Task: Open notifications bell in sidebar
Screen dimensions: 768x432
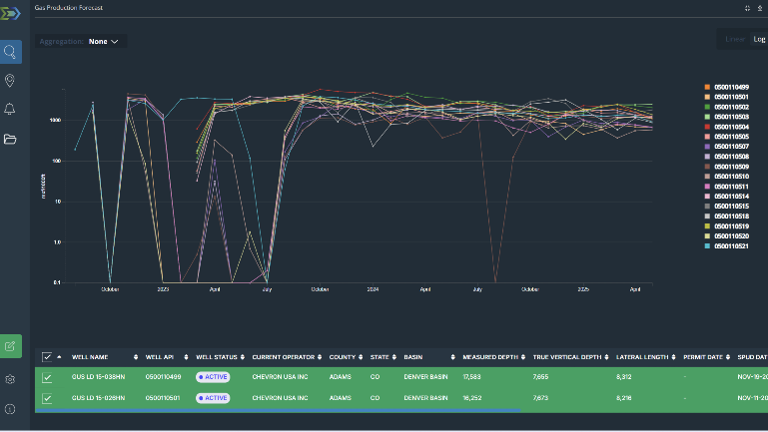Action: pos(11,109)
